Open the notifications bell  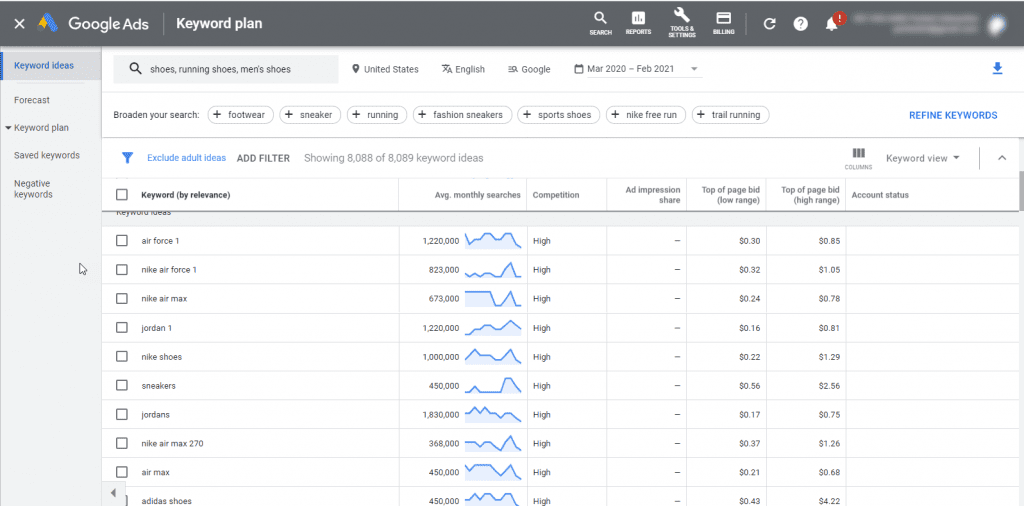tap(832, 24)
